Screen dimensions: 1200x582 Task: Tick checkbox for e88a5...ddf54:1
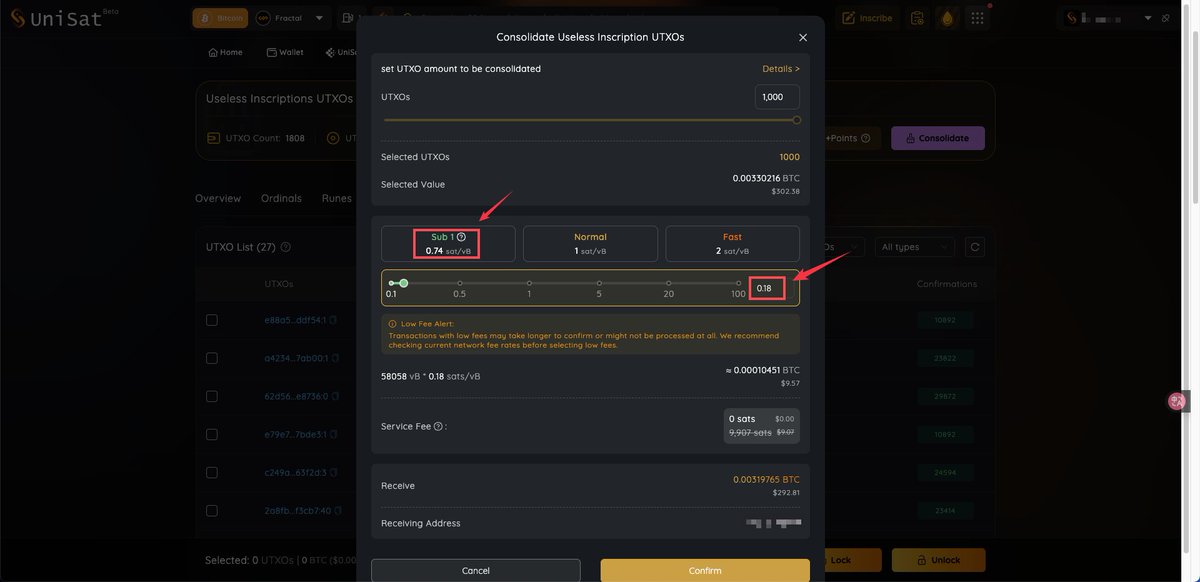212,320
